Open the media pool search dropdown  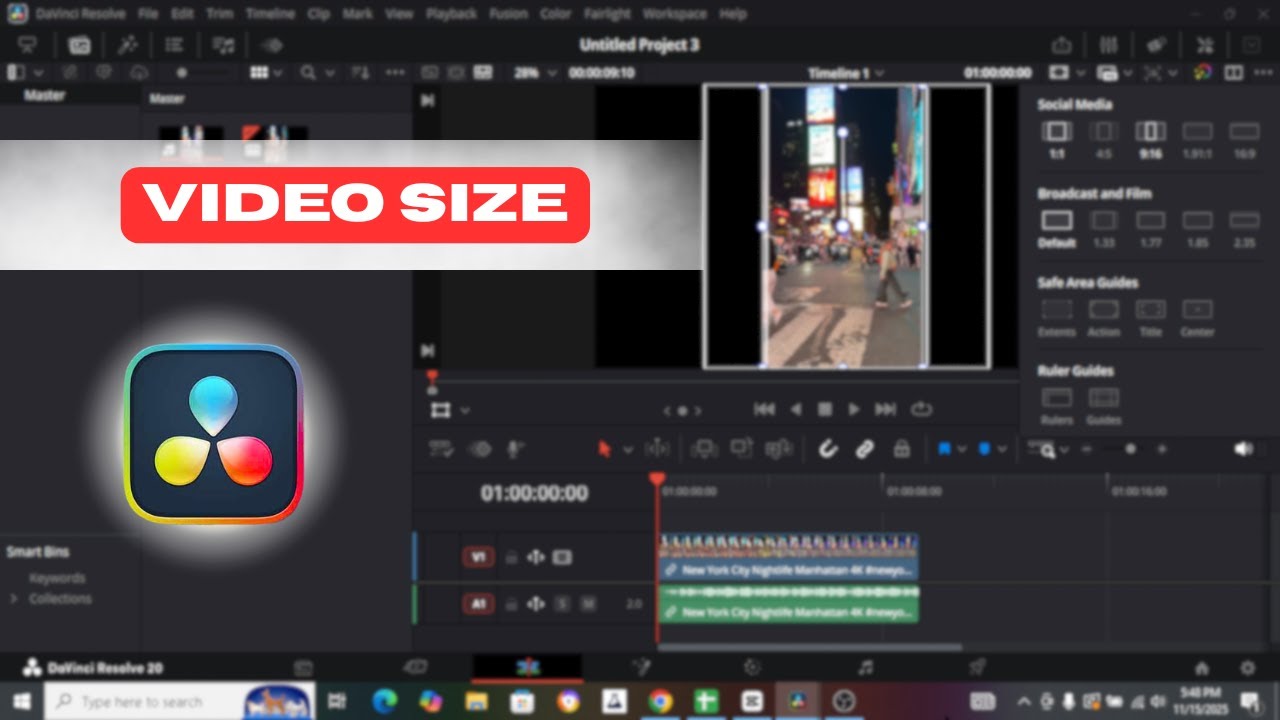(x=329, y=73)
